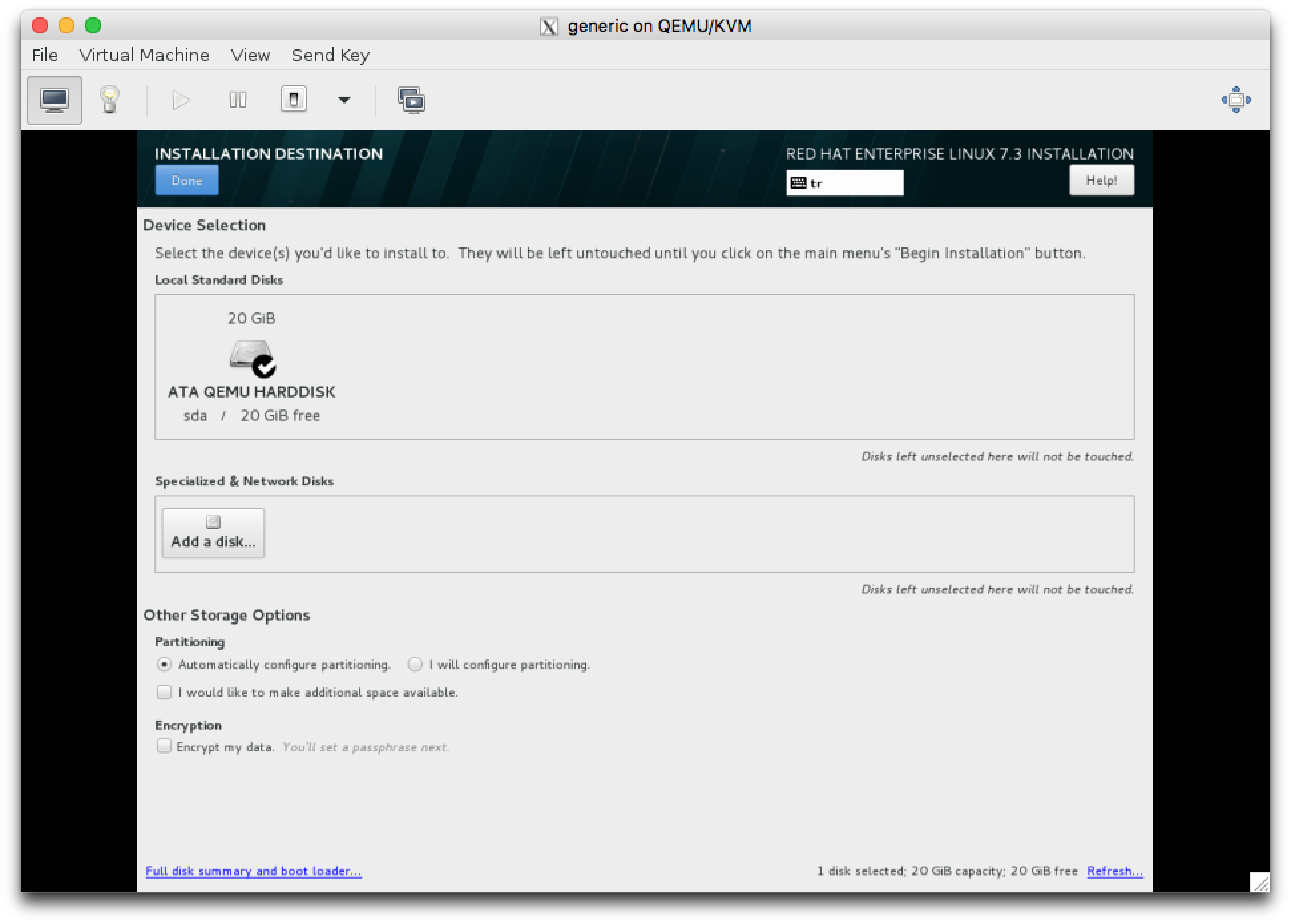This screenshot has height=924, width=1291.
Task: Open the Send Key menu
Action: coord(330,55)
